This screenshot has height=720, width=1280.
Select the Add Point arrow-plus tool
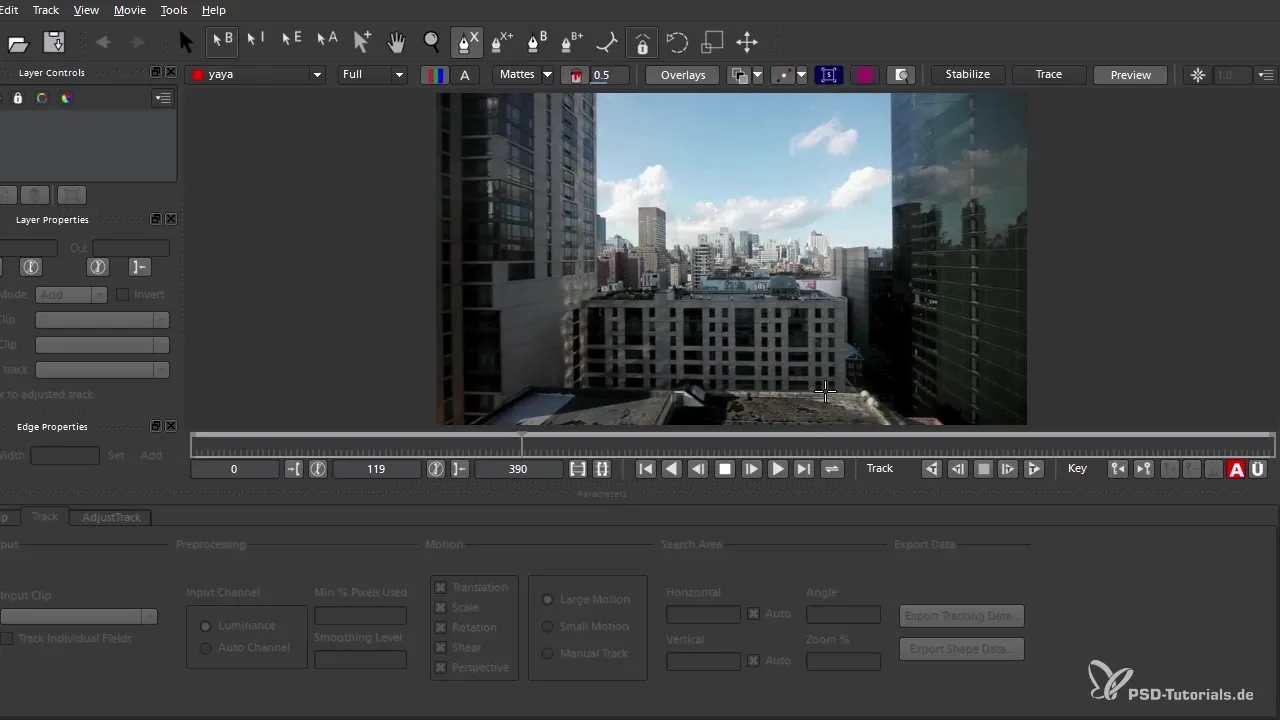pyautogui.click(x=362, y=42)
